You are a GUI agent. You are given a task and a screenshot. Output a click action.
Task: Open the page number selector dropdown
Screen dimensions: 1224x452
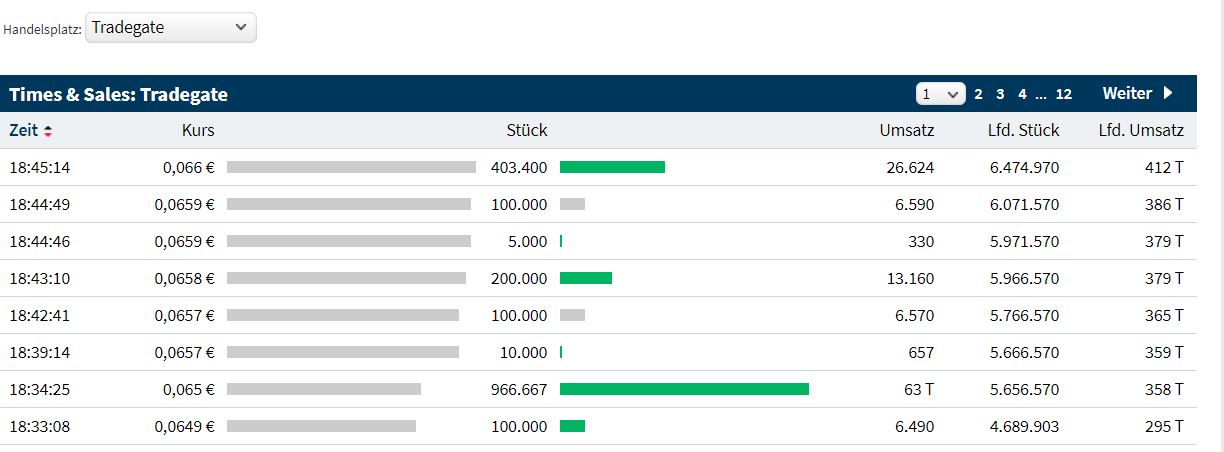pos(940,94)
